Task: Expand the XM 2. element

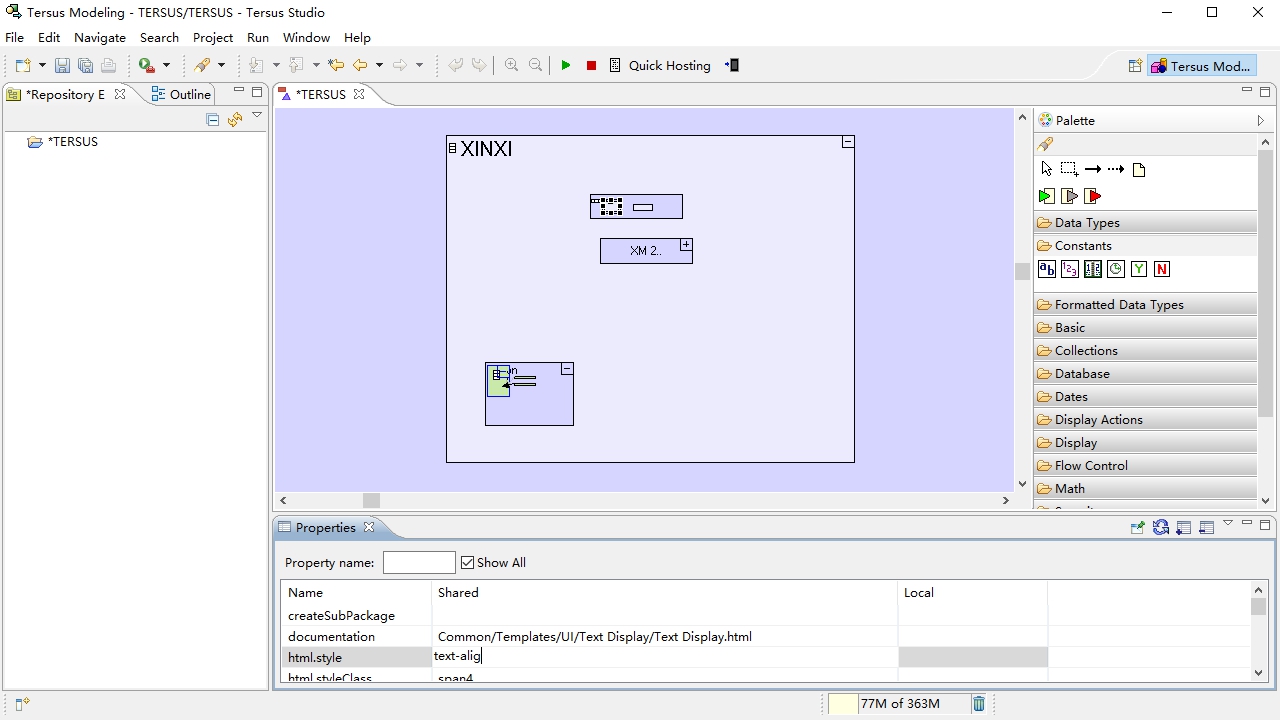Action: [x=686, y=245]
